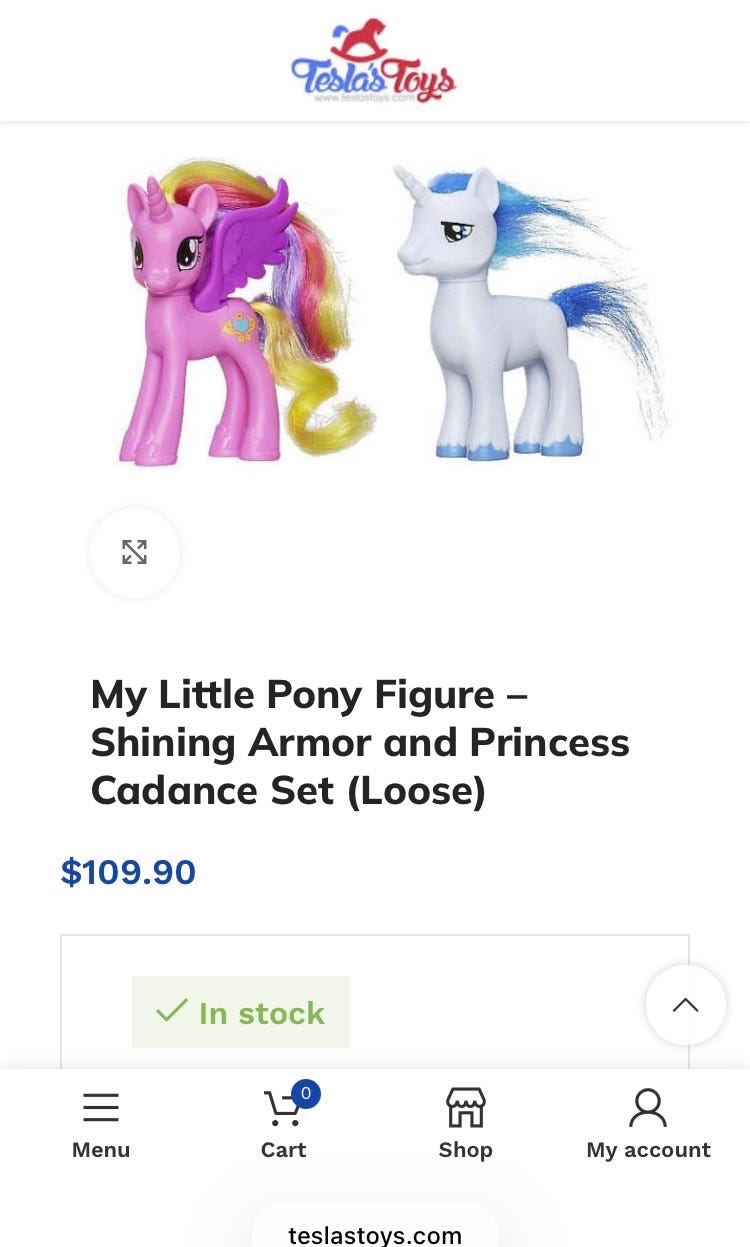Select the Cart label in bottom bar
Screen dimensions: 750x1247
click(x=283, y=1150)
